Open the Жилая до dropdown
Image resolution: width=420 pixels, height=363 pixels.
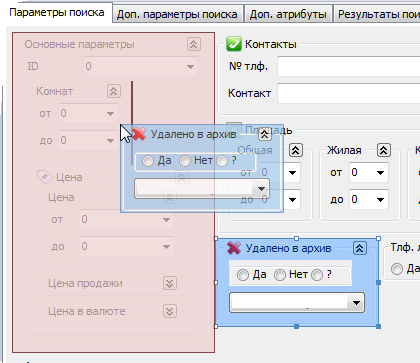[380, 199]
